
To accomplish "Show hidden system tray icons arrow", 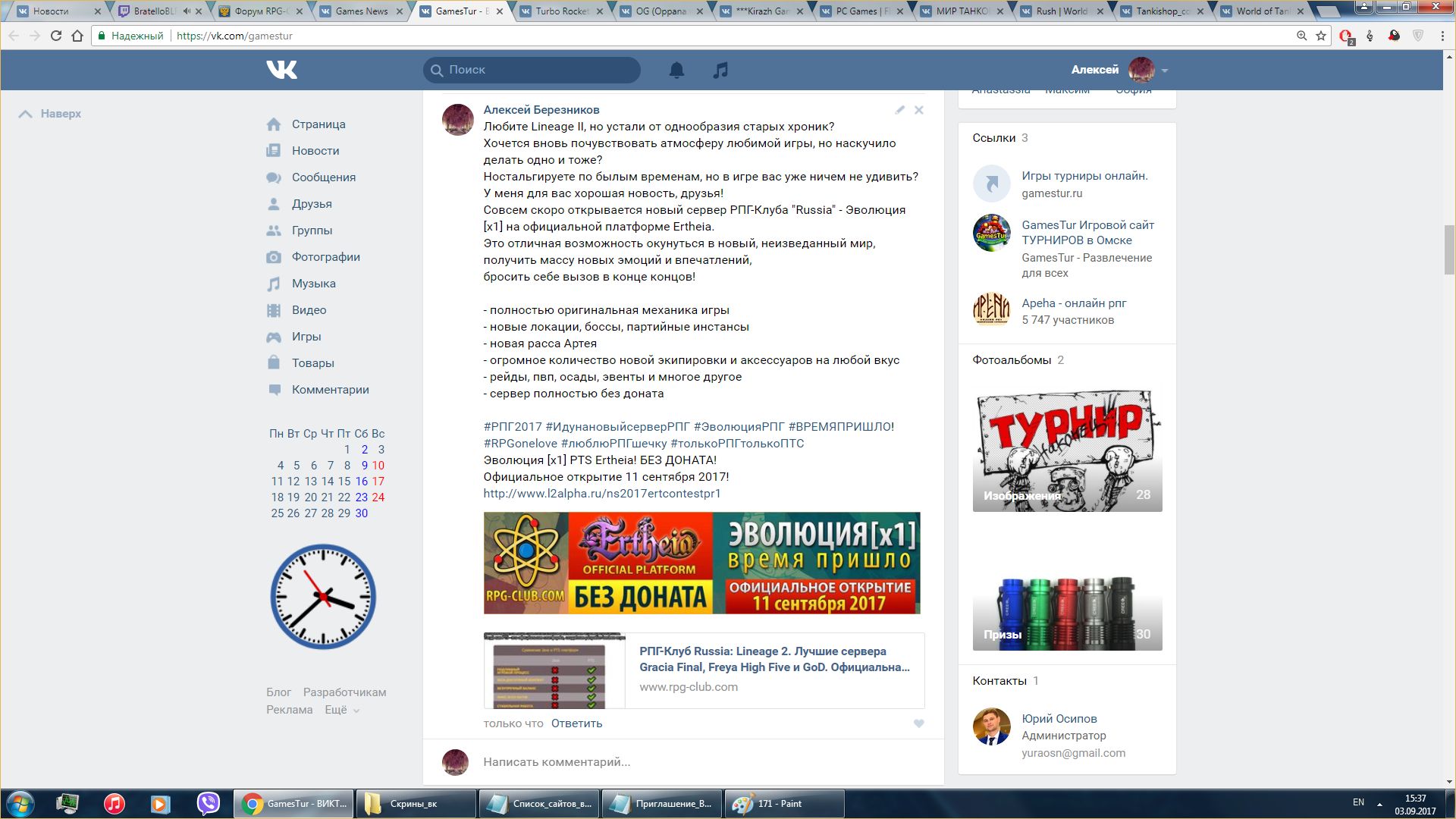I will 1379,804.
